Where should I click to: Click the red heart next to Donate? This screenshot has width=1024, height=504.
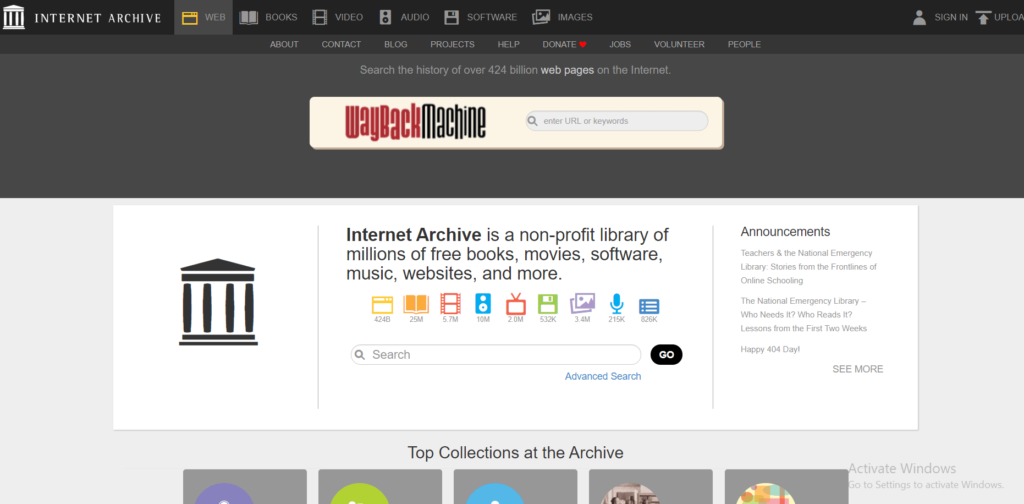click(x=583, y=44)
